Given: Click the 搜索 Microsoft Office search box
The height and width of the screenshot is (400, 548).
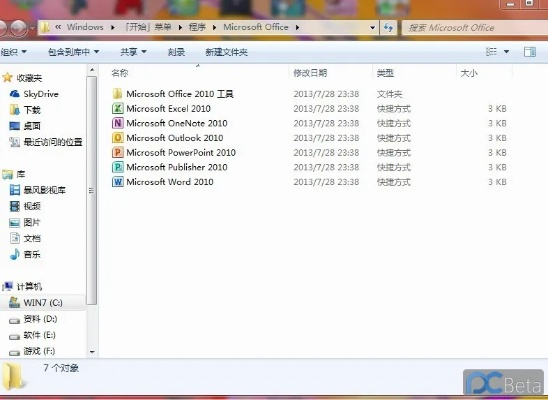Looking at the screenshot, I should (x=475, y=28).
